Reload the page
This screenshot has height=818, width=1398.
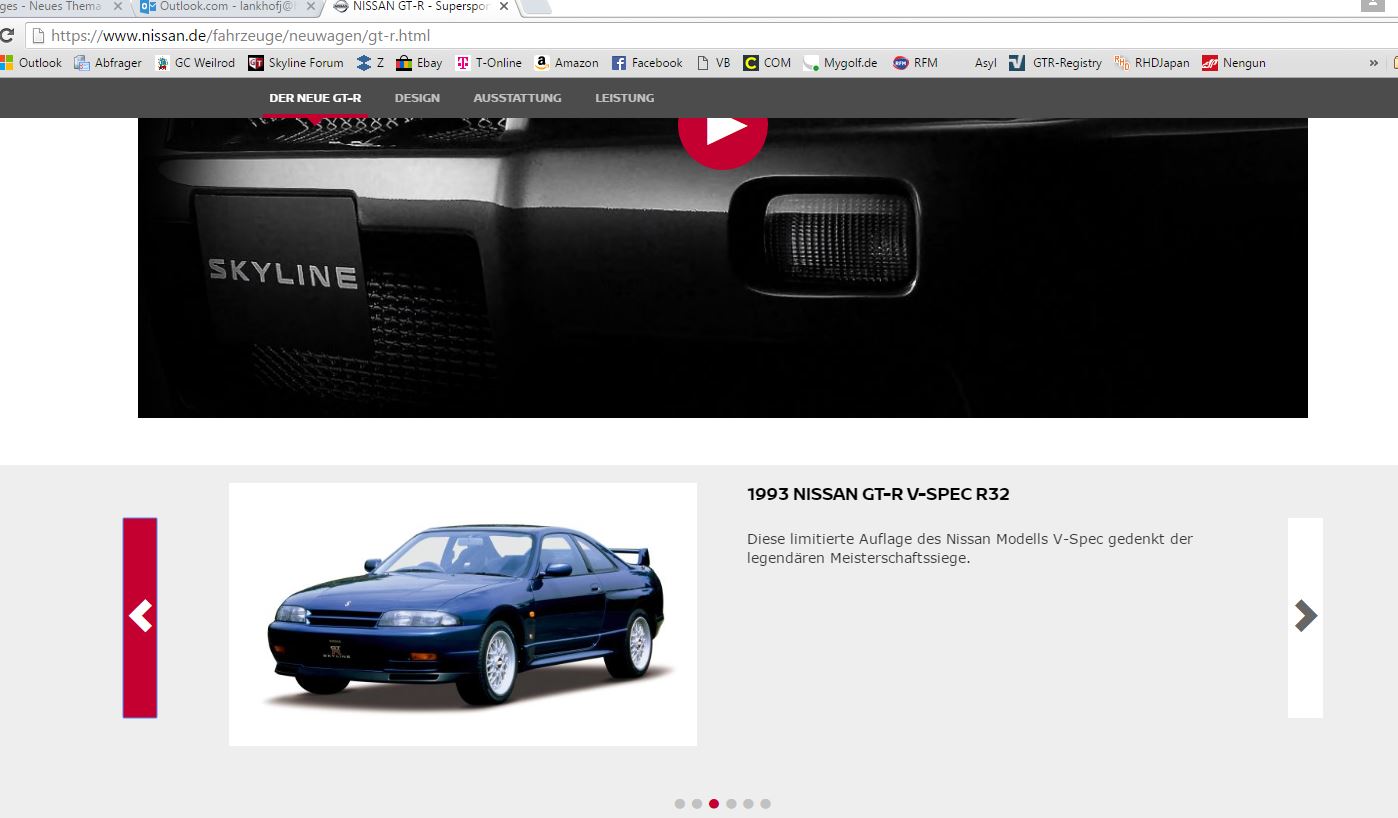[x=6, y=36]
